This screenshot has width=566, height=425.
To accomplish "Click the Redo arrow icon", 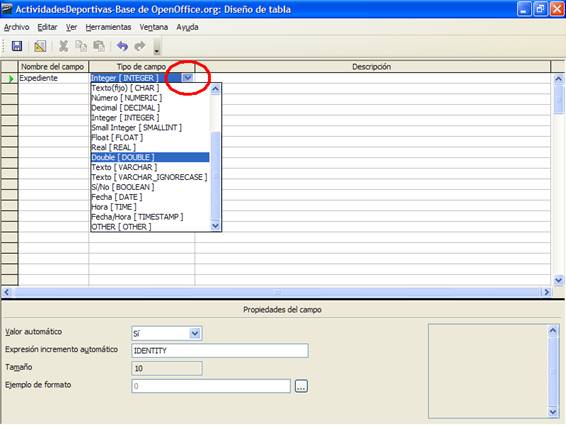I will 140,46.
